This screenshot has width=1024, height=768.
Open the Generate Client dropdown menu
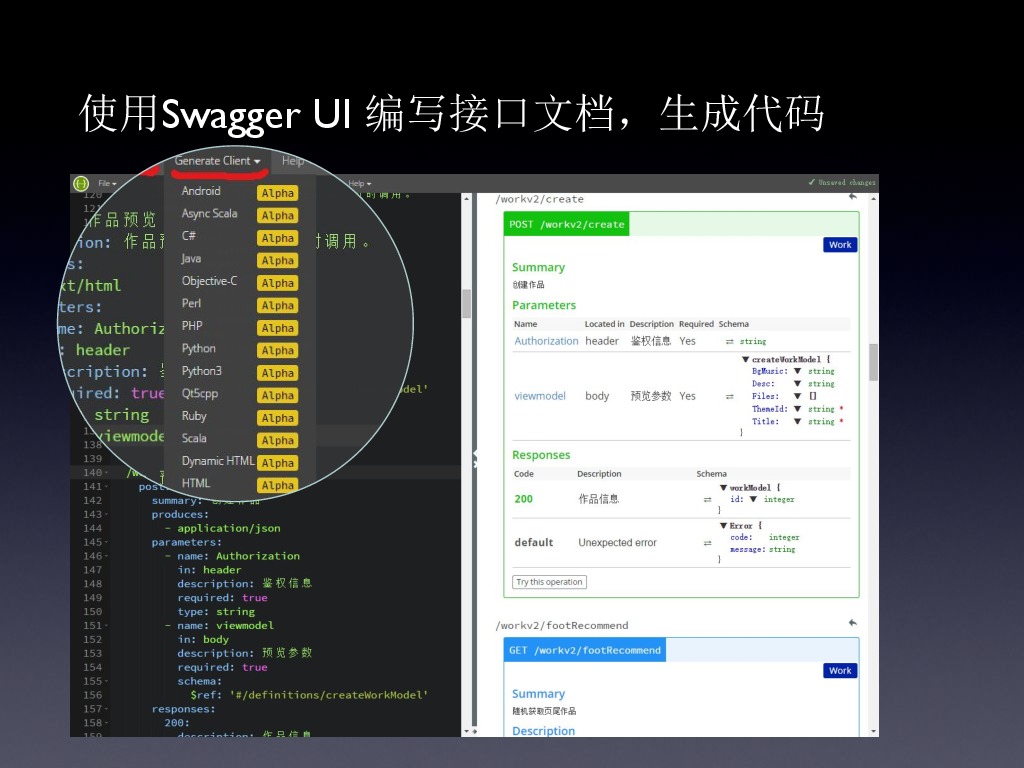click(217, 161)
